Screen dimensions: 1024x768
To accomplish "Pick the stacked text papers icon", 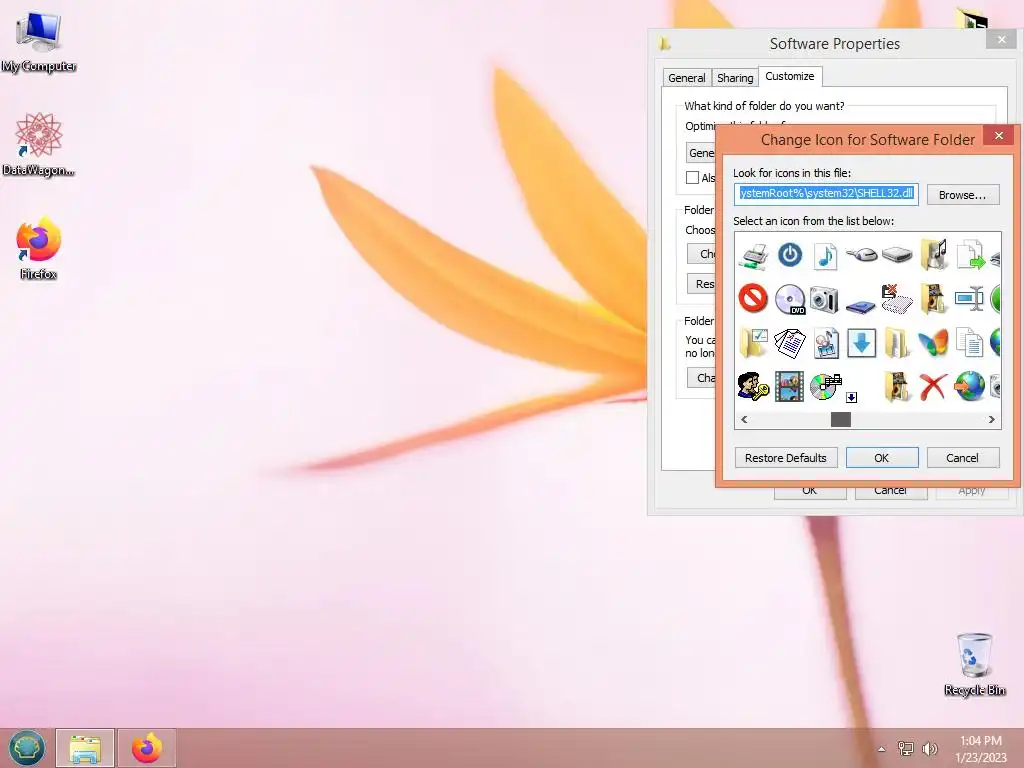I will [x=790, y=343].
